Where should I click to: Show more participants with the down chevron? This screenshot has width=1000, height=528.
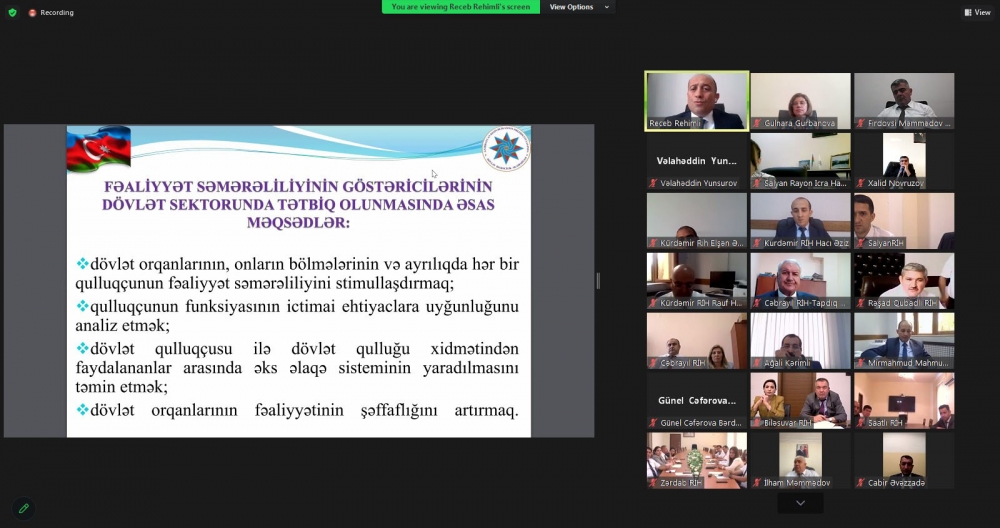(x=800, y=503)
